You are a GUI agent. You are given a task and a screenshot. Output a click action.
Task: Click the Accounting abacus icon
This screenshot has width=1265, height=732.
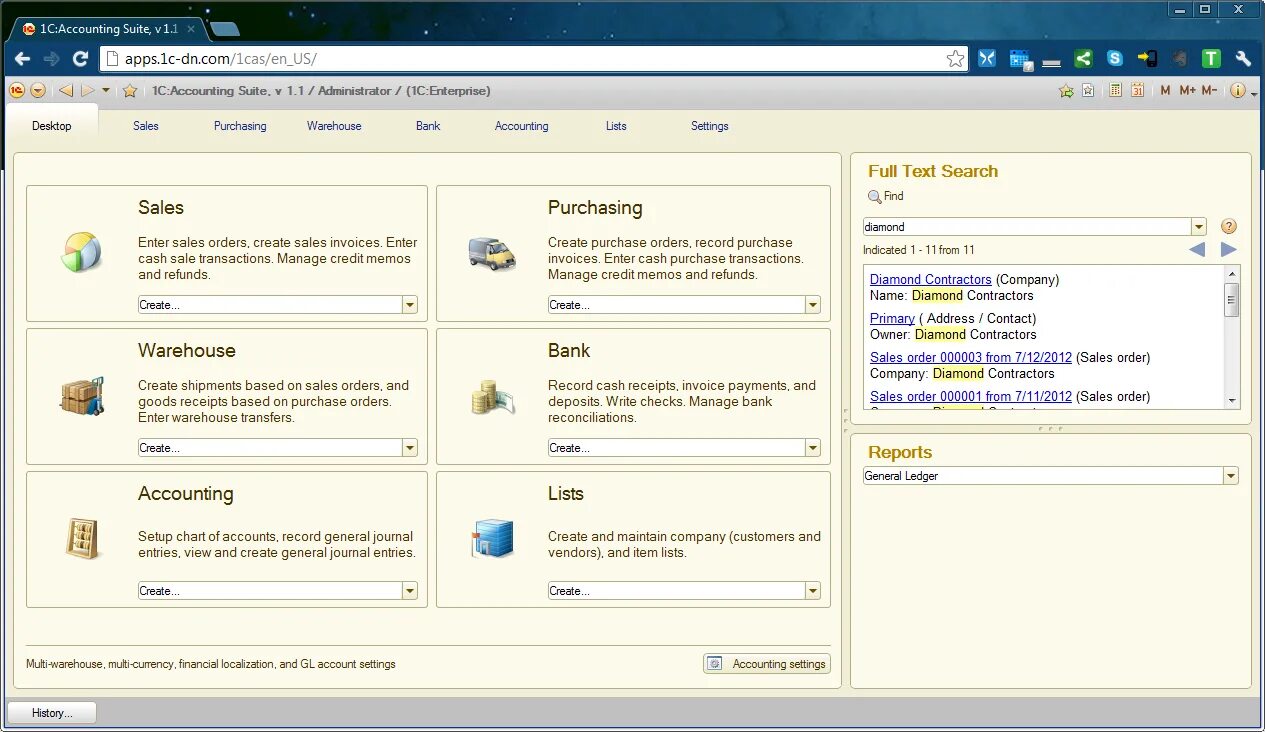pyautogui.click(x=82, y=538)
